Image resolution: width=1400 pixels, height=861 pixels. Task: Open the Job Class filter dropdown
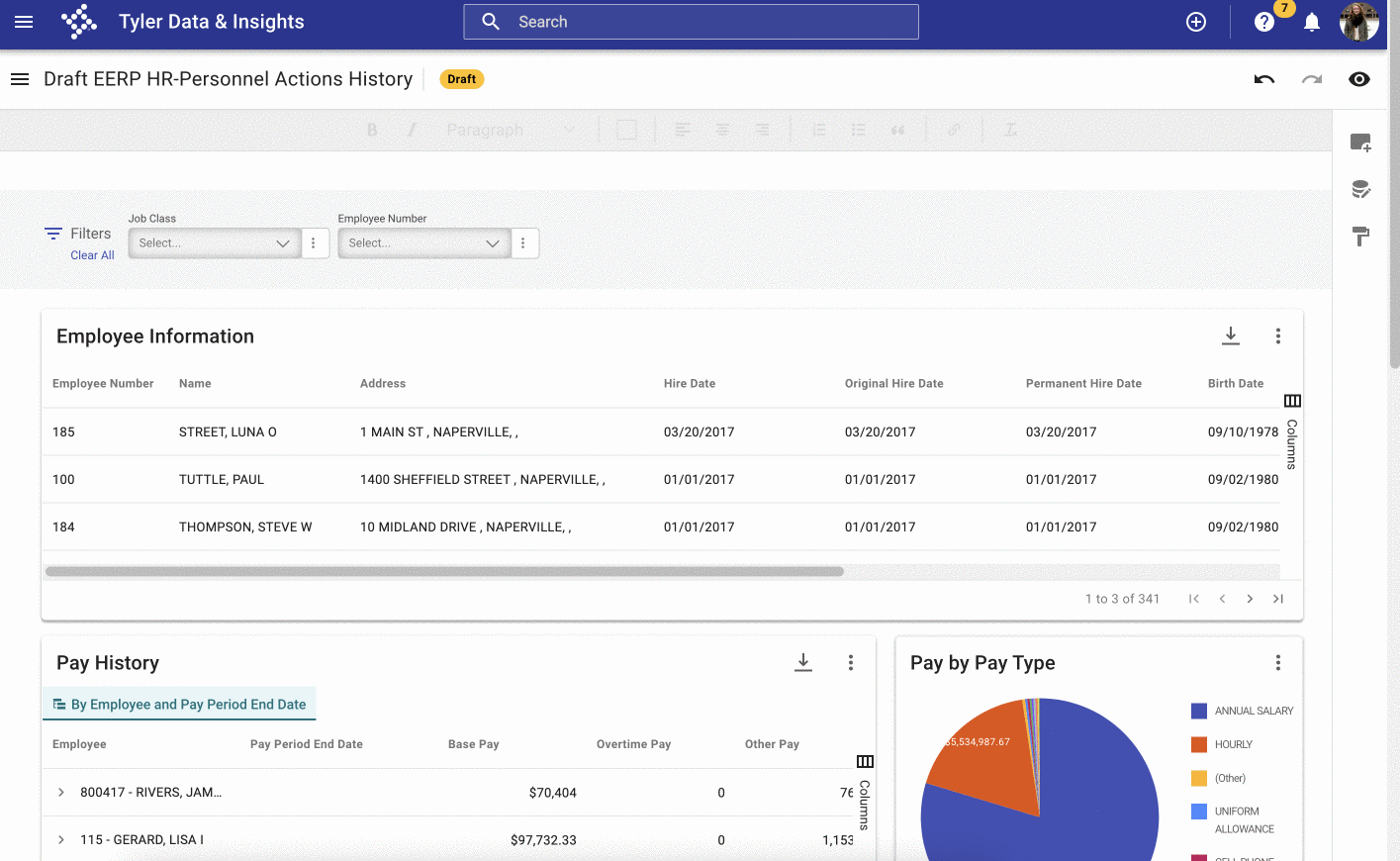215,243
